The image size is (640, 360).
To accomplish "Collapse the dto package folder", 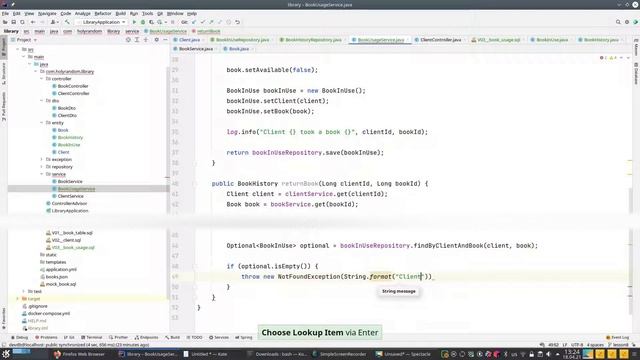I will click(42, 101).
